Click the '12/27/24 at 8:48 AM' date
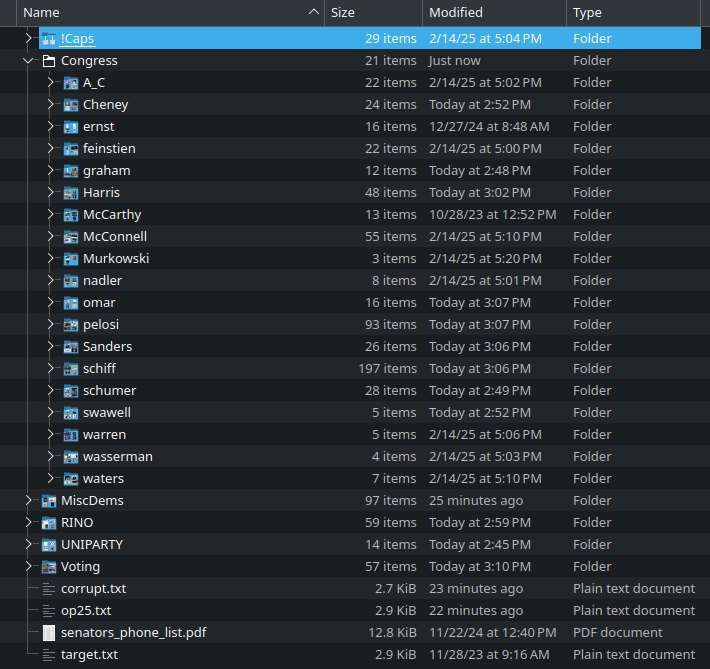 (489, 127)
